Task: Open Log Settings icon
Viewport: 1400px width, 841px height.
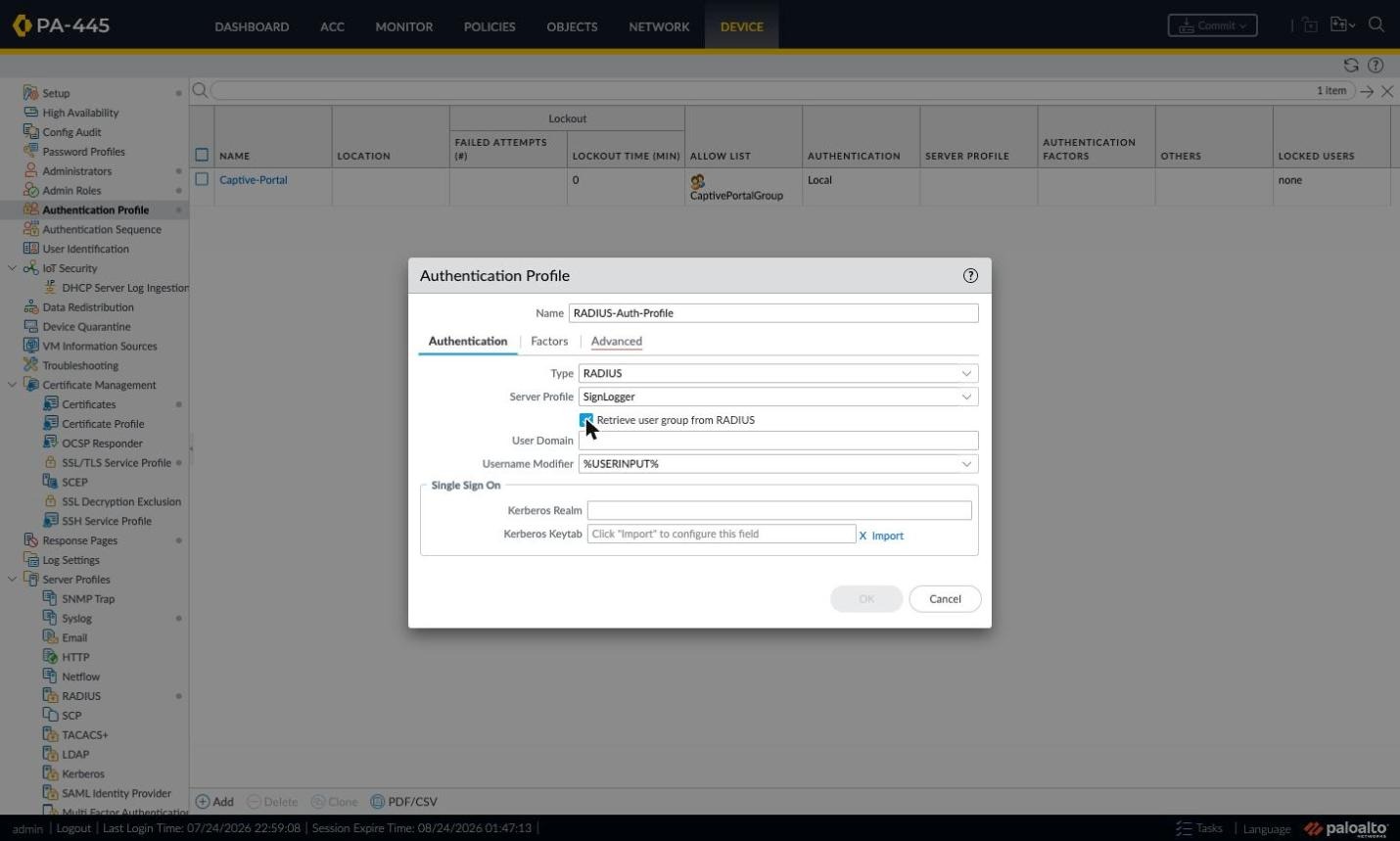Action: [x=30, y=560]
